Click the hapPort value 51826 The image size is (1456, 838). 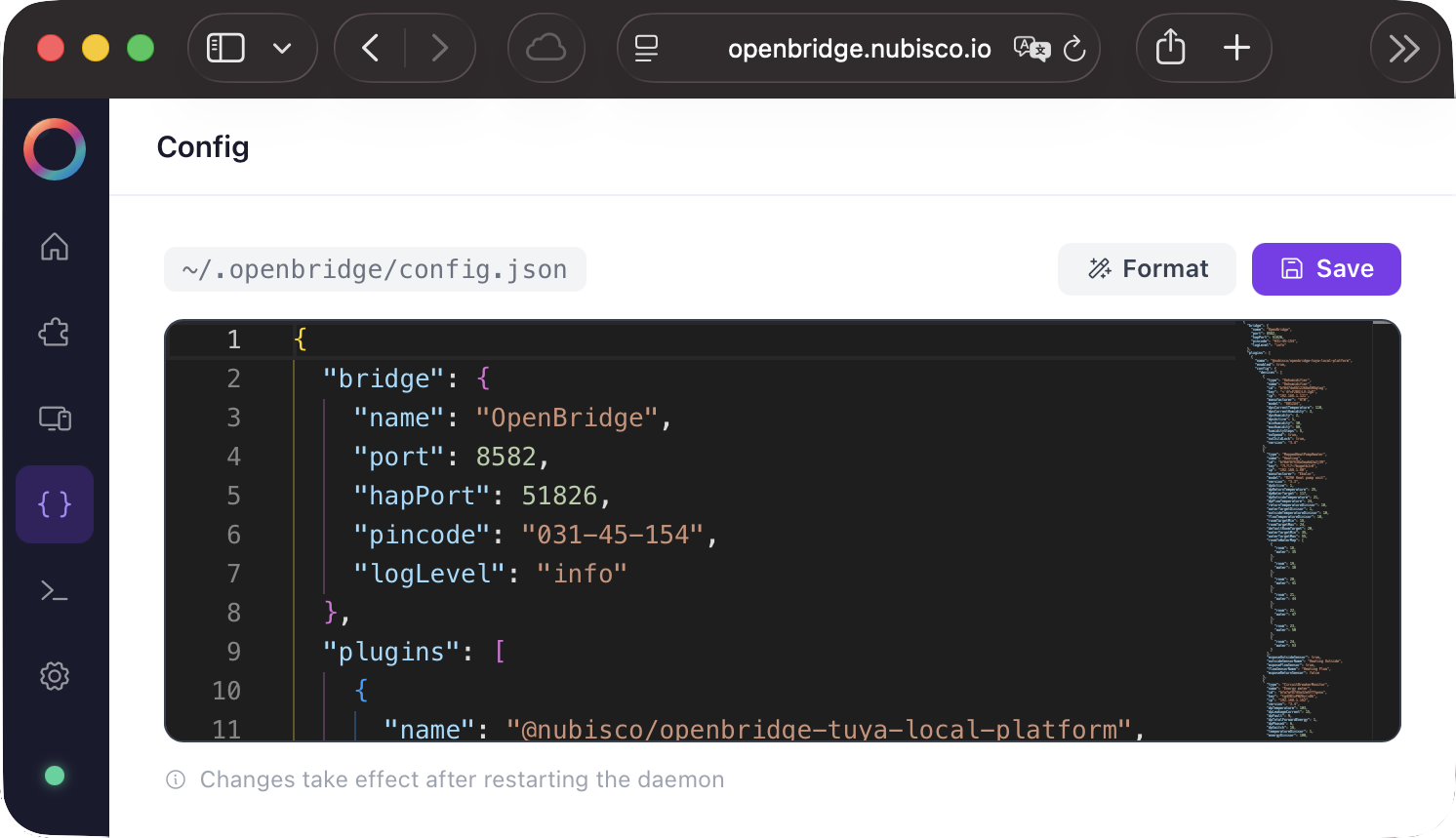[x=559, y=496]
